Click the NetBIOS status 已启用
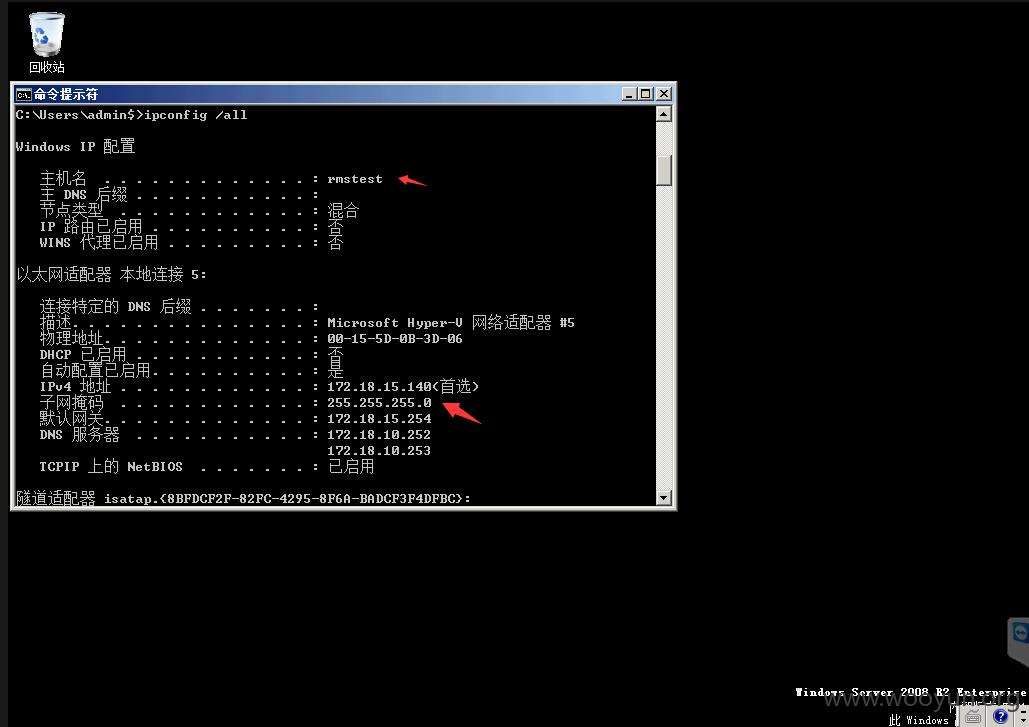Viewport: 1029px width, 727px height. [351, 467]
